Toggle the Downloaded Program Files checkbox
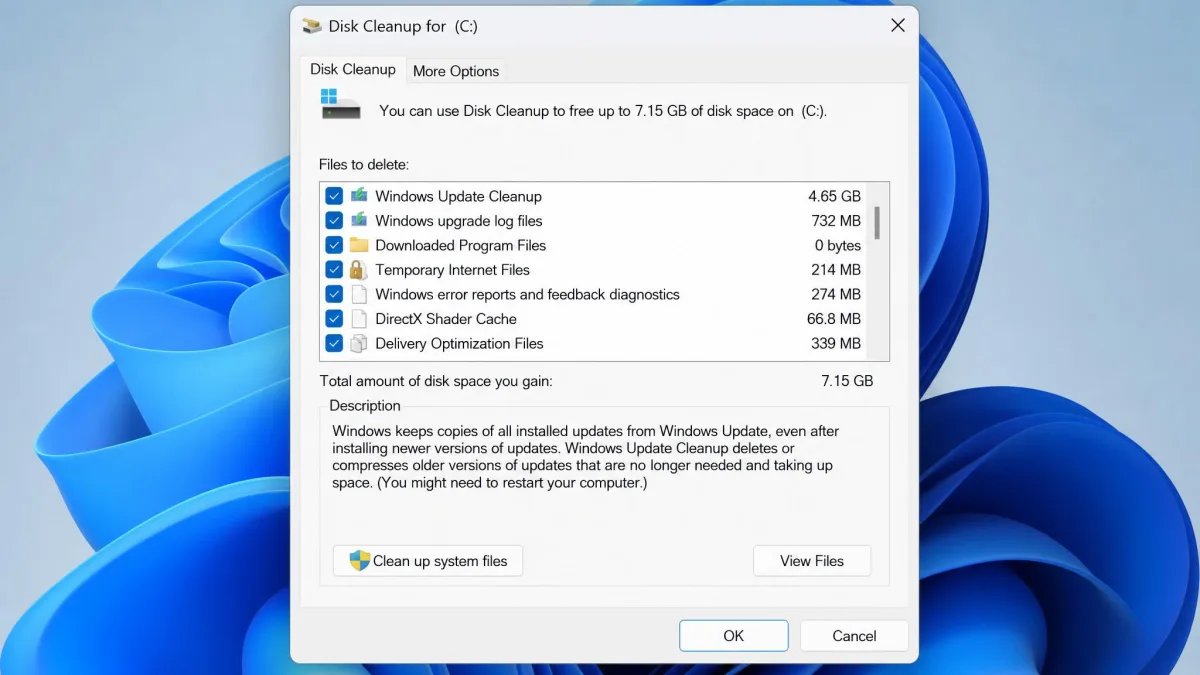Image resolution: width=1200 pixels, height=675 pixels. (334, 245)
